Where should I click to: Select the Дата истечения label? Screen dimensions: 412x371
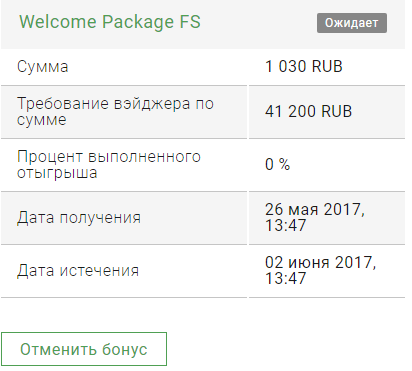point(78,270)
